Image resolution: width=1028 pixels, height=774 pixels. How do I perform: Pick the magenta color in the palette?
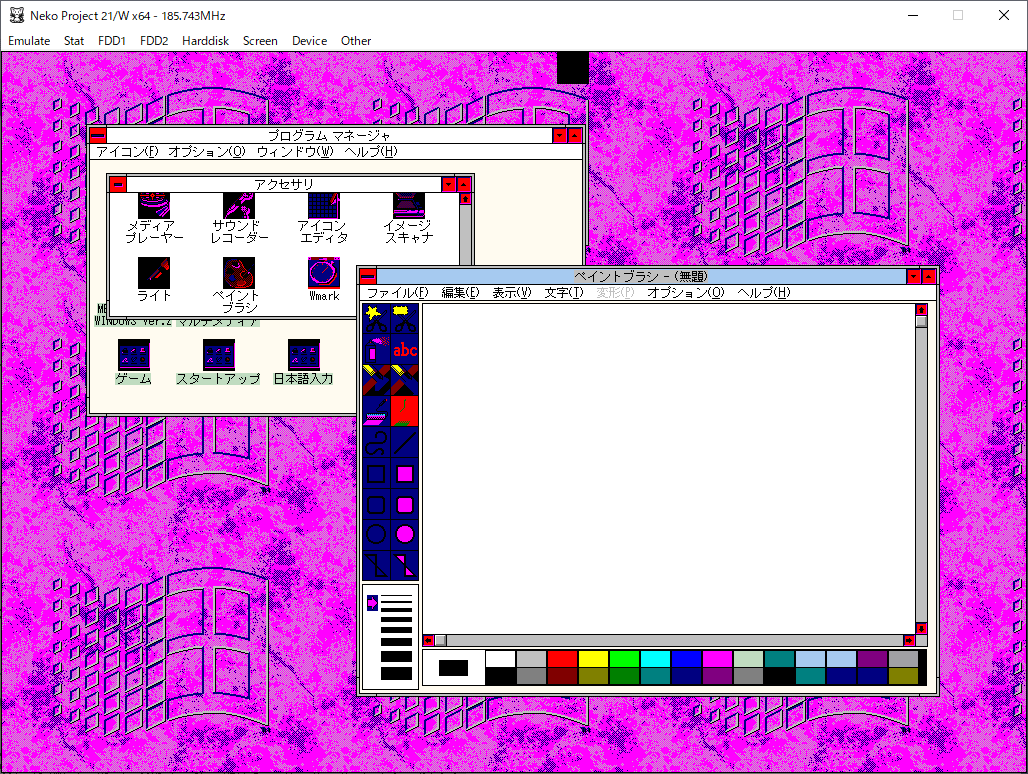[x=717, y=659]
